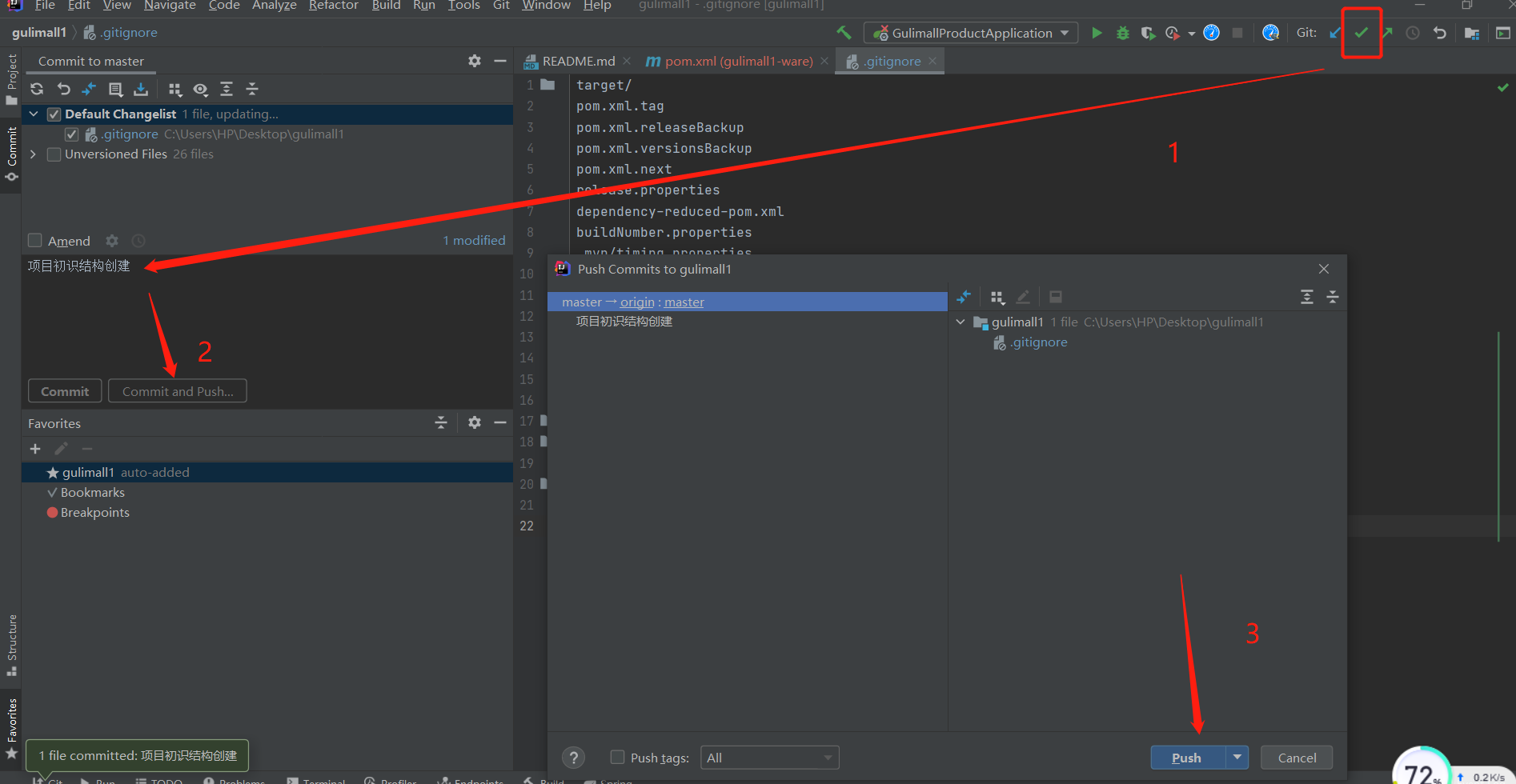
Task: Click the Commit button under the message box
Action: click(65, 391)
